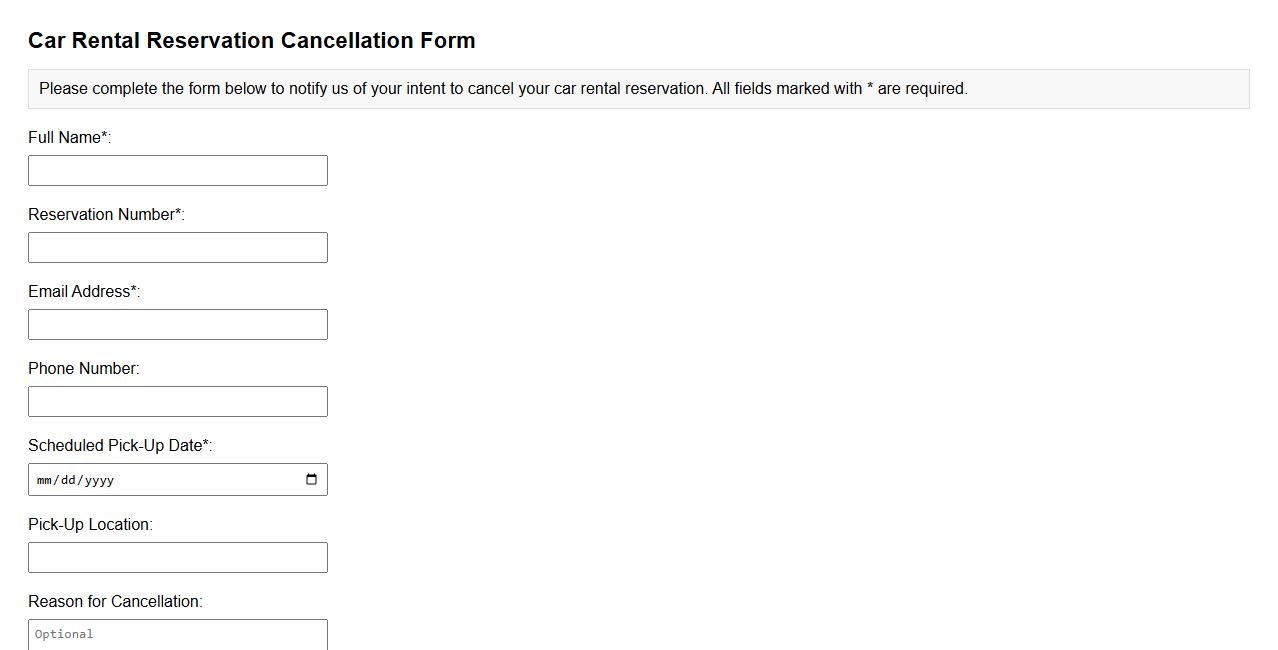
Task: Click the Car Rental Reservation Cancellation heading
Action: tap(252, 40)
